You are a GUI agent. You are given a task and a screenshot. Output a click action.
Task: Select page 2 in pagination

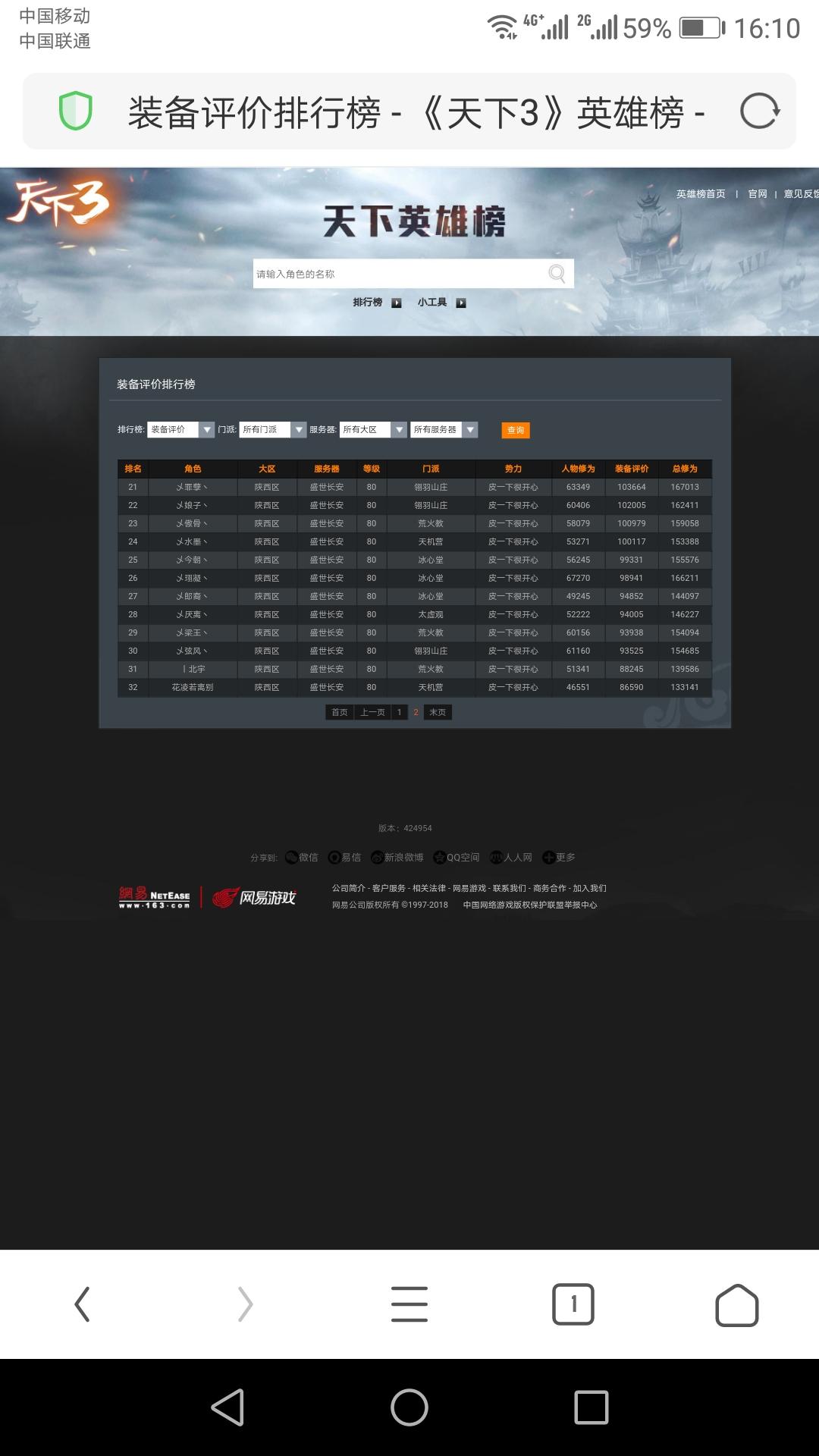(416, 712)
